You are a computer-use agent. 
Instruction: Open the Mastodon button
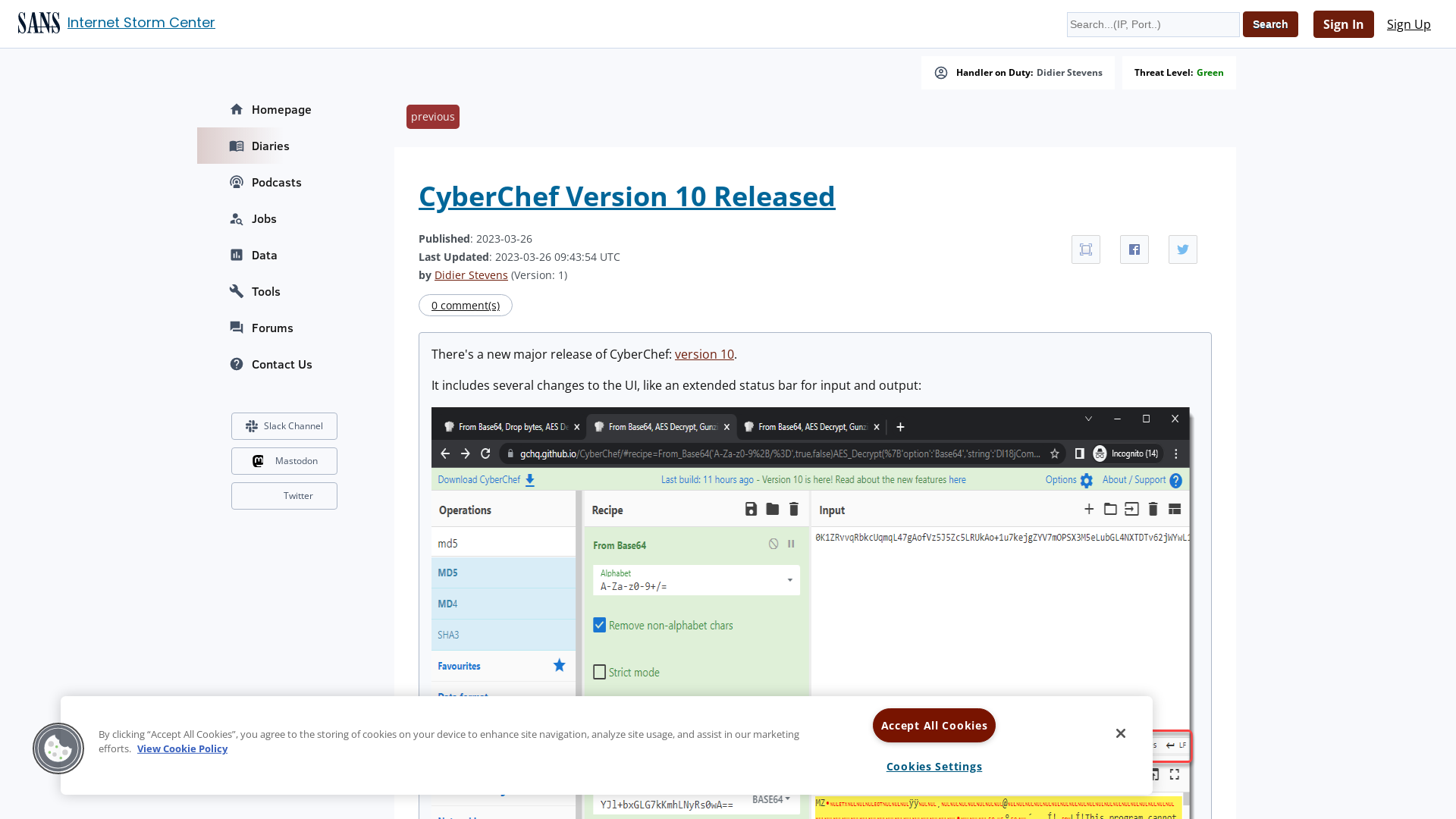click(284, 461)
